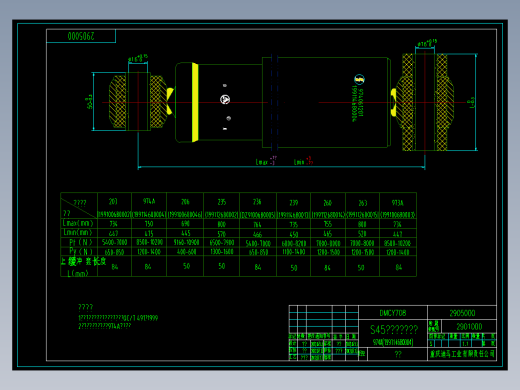Viewport: 520px width, 390px height.
Task: Click the L(mm) buffer length row label
Action: tap(78, 273)
